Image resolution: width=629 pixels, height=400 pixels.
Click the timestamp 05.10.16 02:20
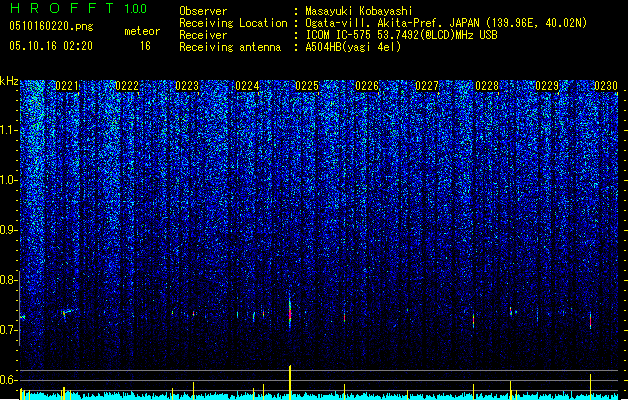coord(51,46)
